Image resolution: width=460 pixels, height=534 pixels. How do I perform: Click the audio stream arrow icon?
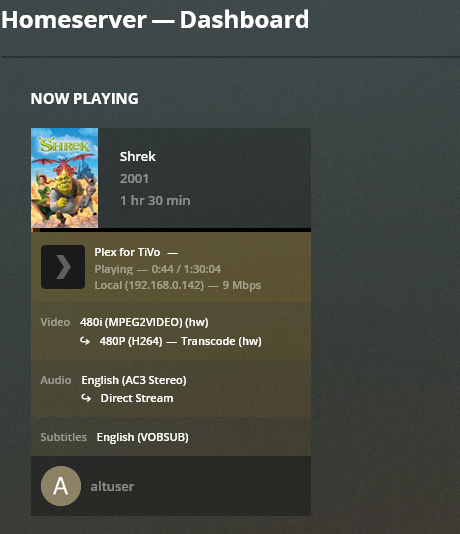coord(86,398)
